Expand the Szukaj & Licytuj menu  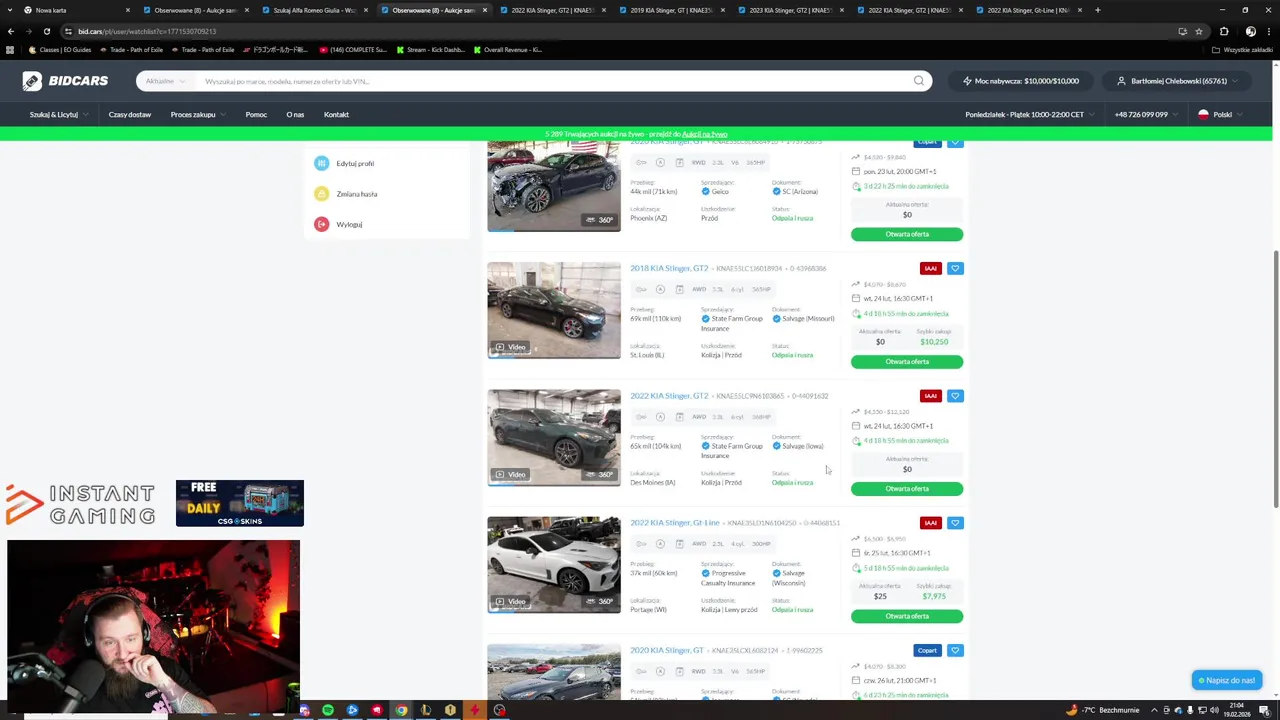(57, 114)
